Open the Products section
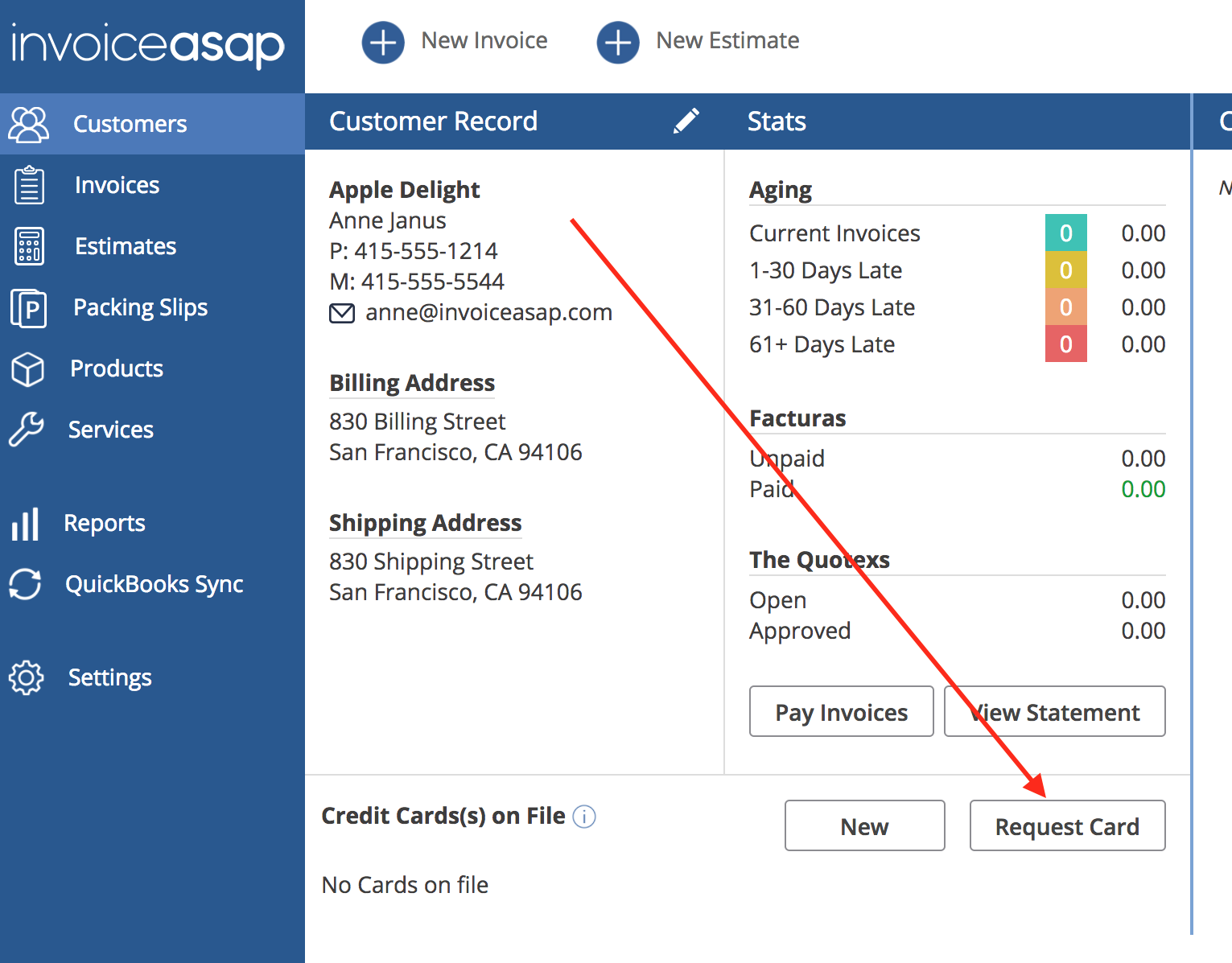 click(117, 368)
